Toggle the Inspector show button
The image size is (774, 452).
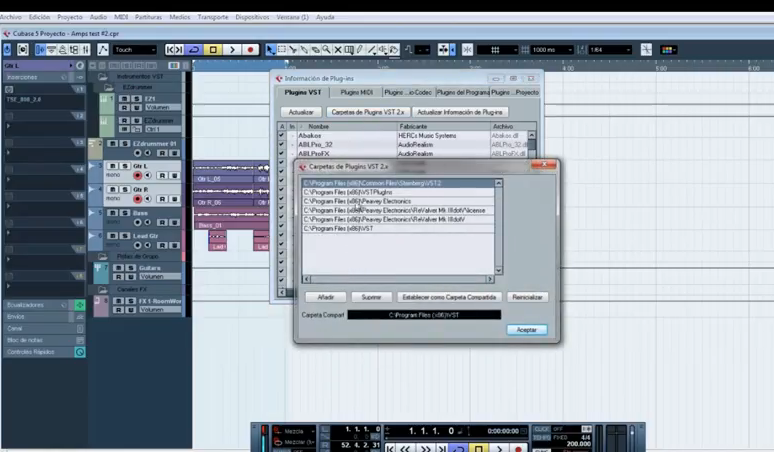coord(40,50)
